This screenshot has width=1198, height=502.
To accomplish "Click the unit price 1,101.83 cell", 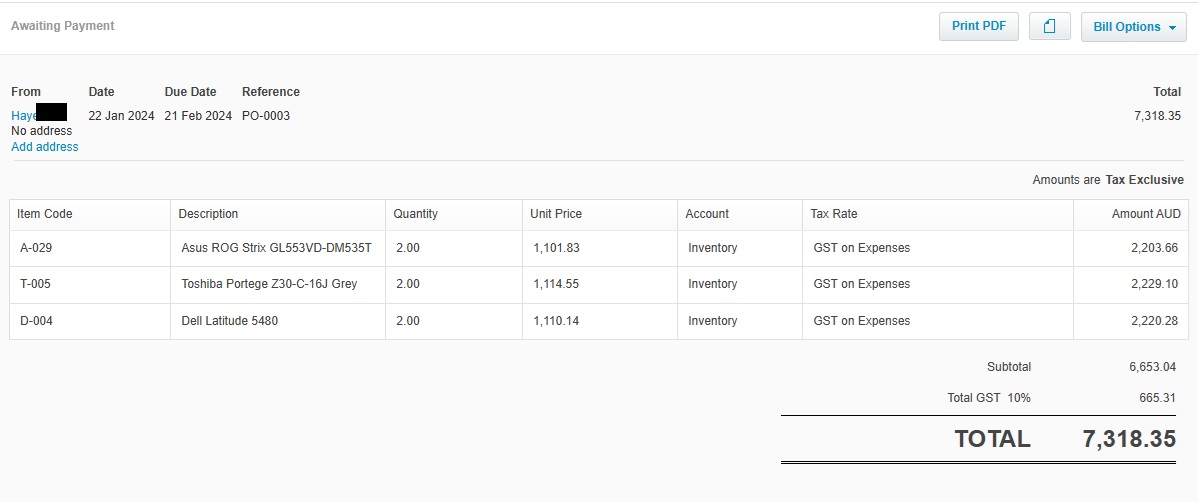I will point(556,248).
